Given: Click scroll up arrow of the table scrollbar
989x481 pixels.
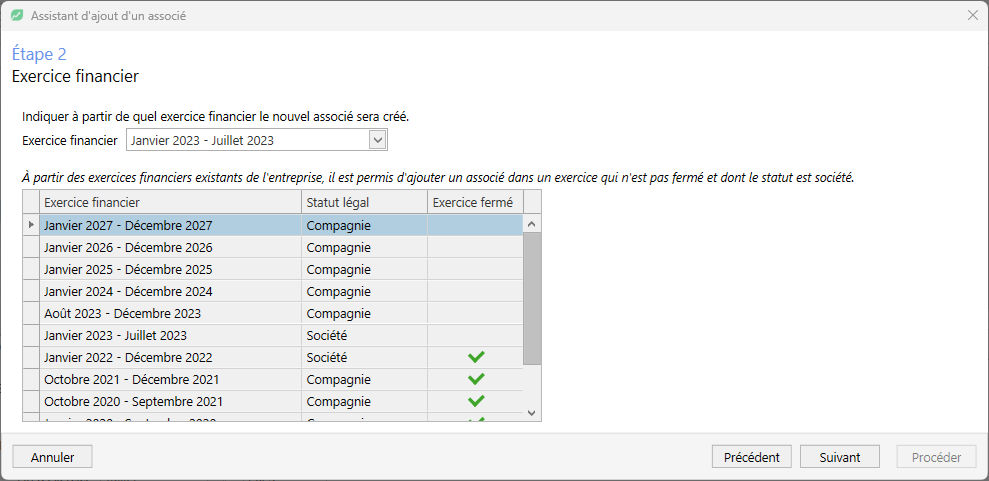Looking at the screenshot, I should [x=531, y=223].
